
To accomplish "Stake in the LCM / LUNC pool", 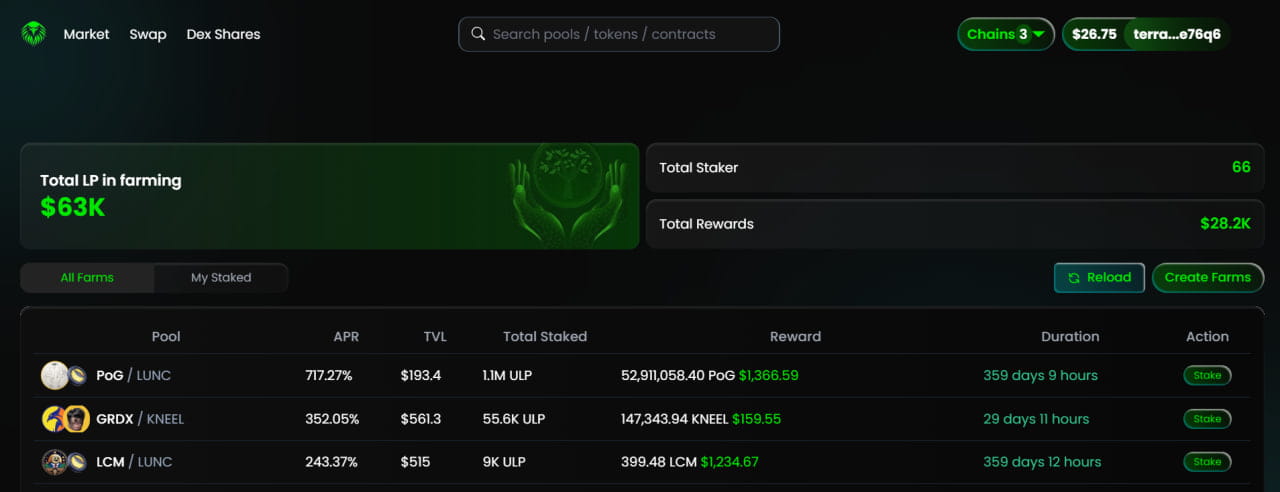I will tap(1207, 462).
